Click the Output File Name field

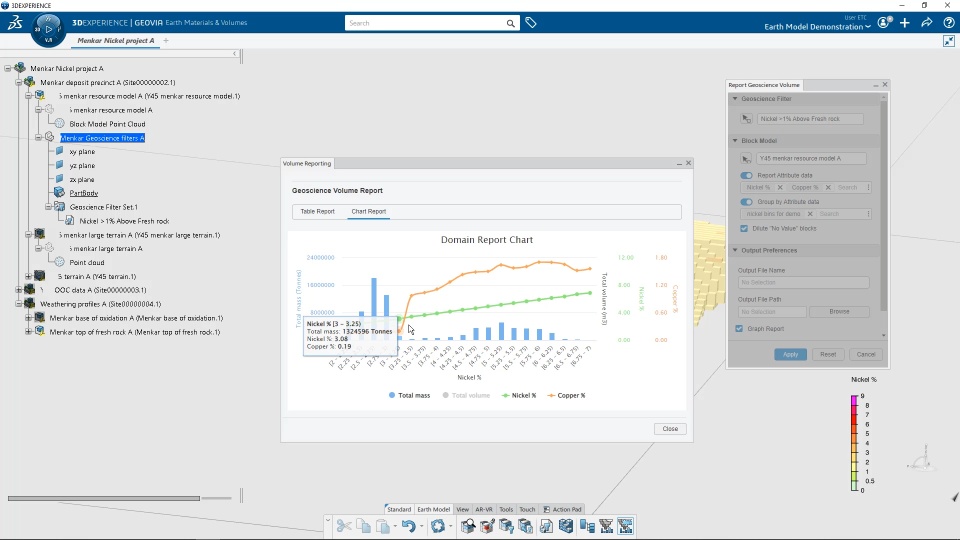point(803,283)
